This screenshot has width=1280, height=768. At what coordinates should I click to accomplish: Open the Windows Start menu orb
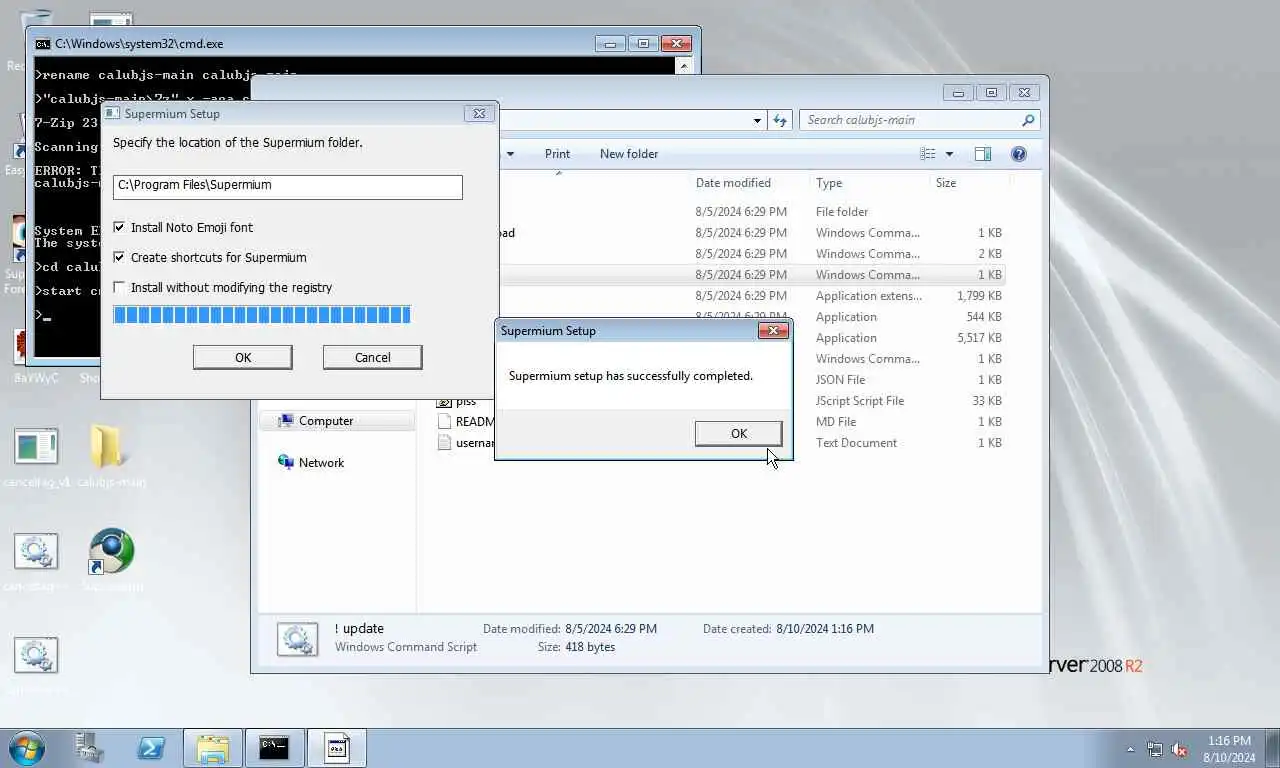26,748
